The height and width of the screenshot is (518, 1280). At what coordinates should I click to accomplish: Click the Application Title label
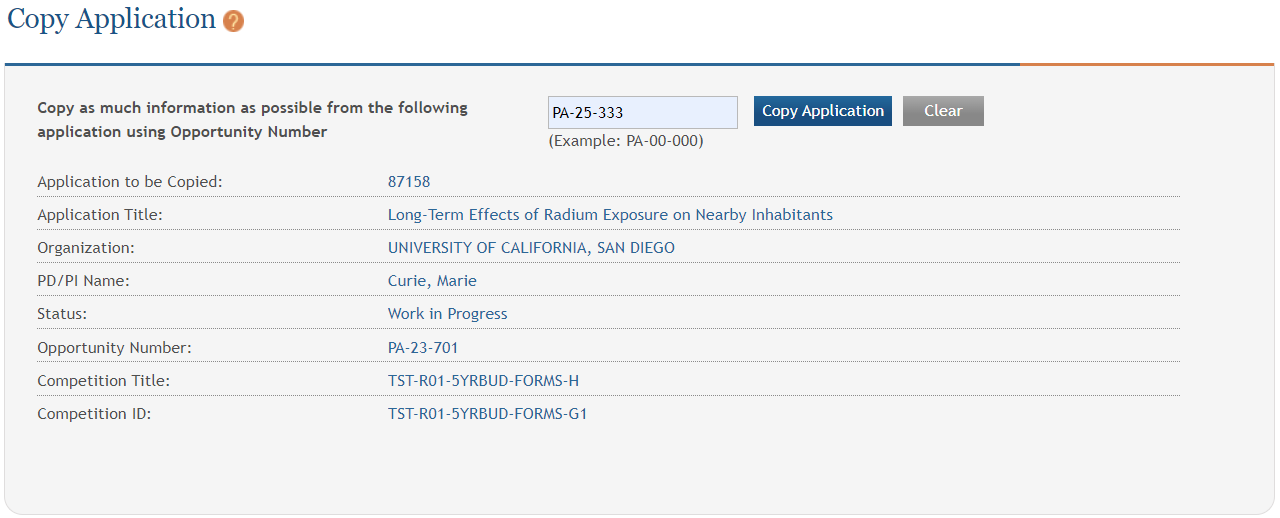coord(100,215)
